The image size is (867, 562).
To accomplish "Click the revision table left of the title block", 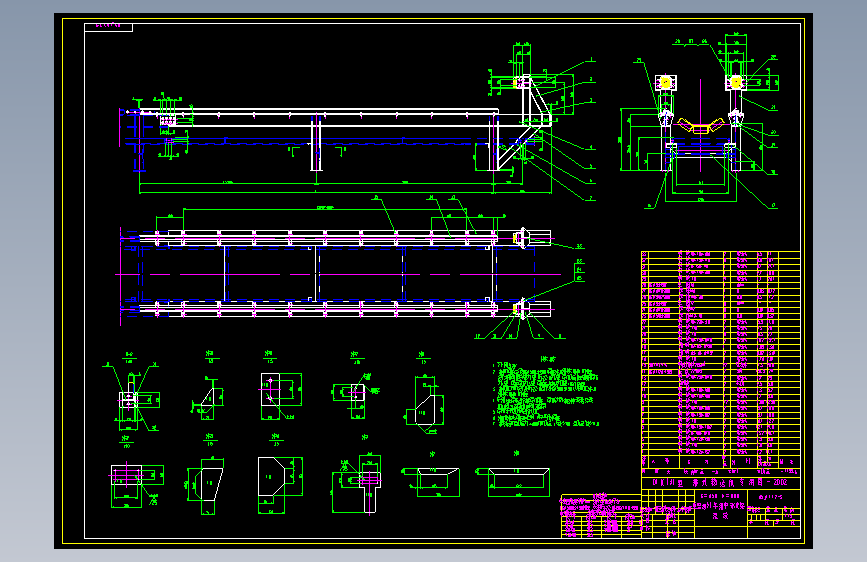I will [600, 516].
